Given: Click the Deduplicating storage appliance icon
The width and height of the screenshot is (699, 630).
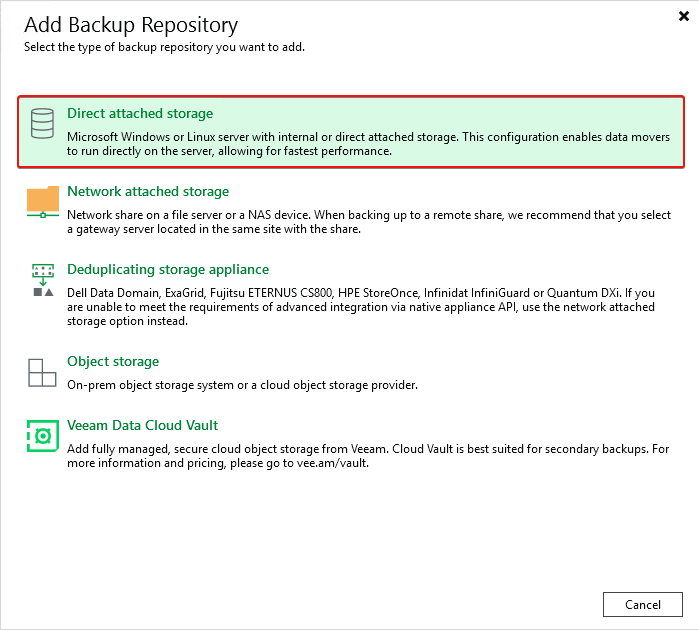Looking at the screenshot, I should [43, 280].
